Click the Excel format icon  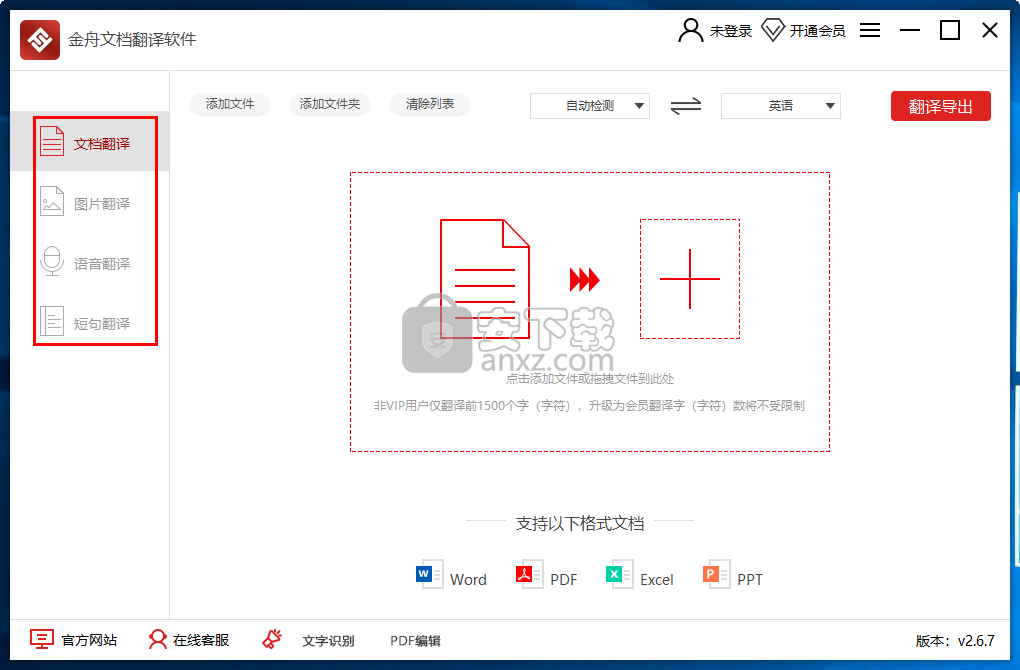619,574
